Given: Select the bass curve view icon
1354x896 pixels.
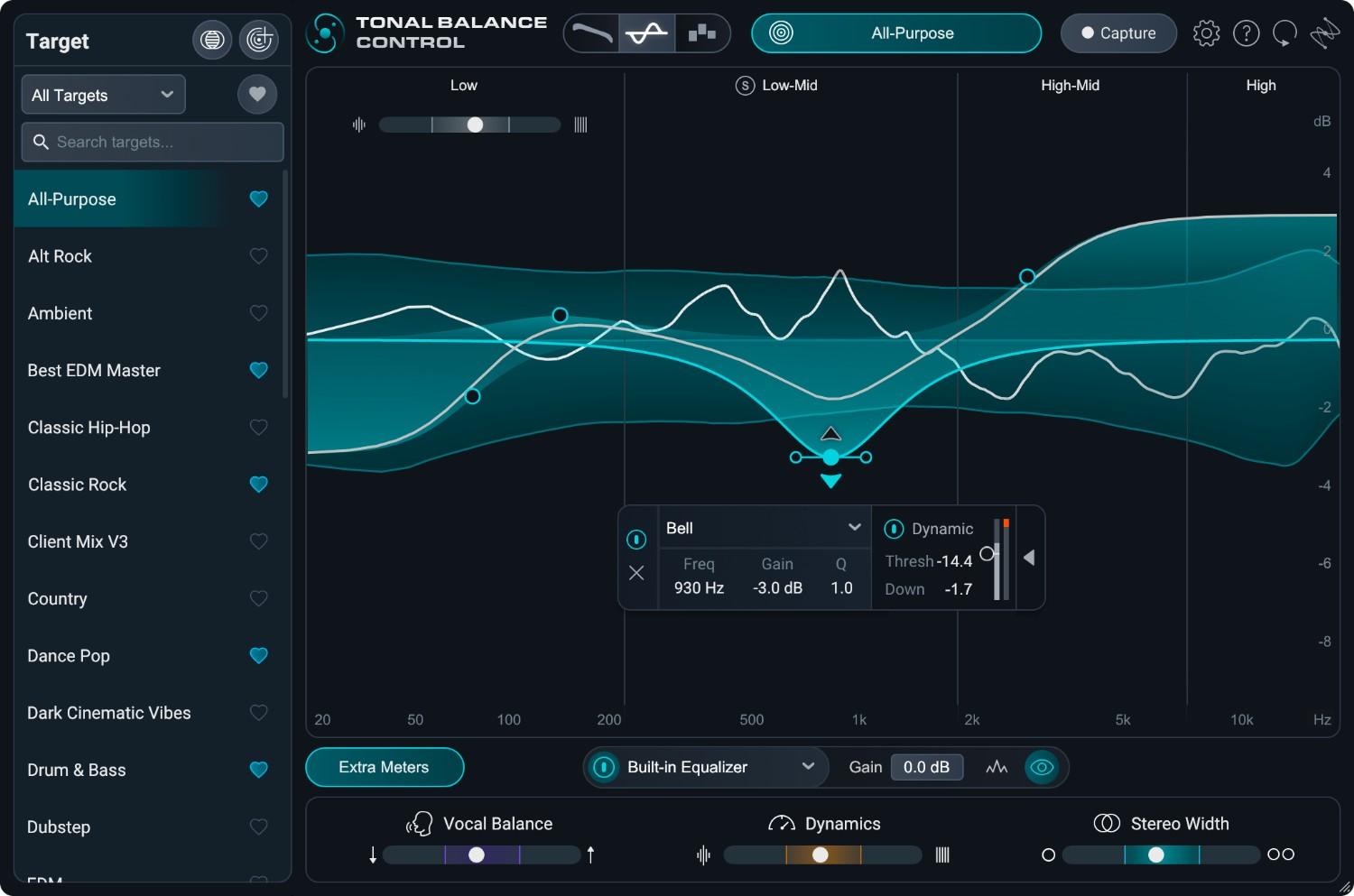Looking at the screenshot, I should click(591, 32).
